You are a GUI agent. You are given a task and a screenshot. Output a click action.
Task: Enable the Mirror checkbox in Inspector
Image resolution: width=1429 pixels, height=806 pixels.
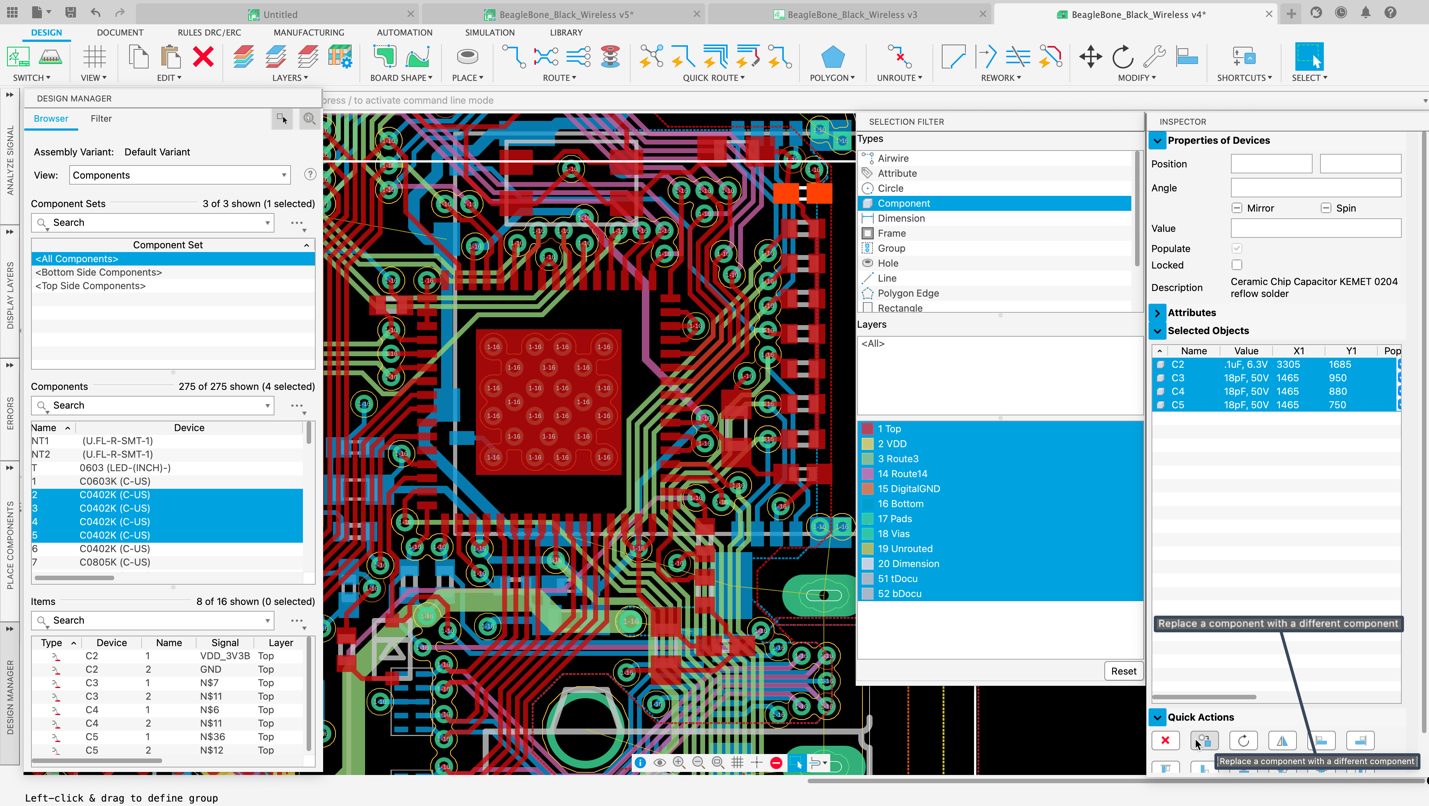(x=1237, y=208)
